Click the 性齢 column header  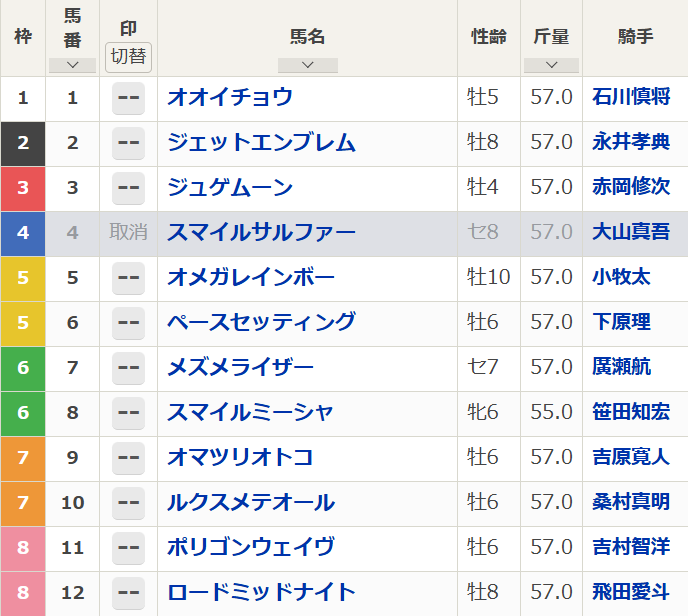click(x=489, y=37)
